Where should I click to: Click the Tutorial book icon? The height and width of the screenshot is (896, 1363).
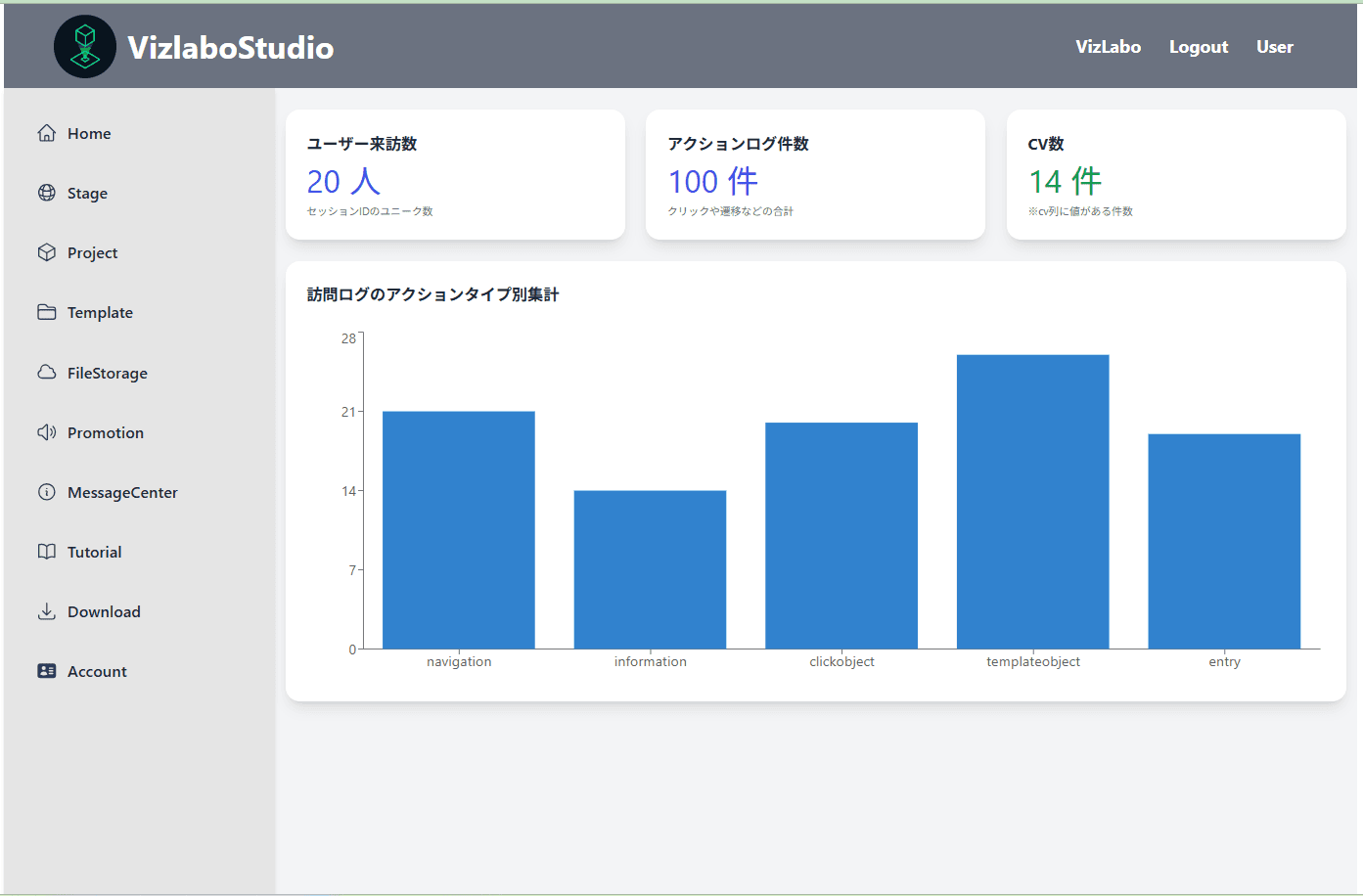point(46,551)
